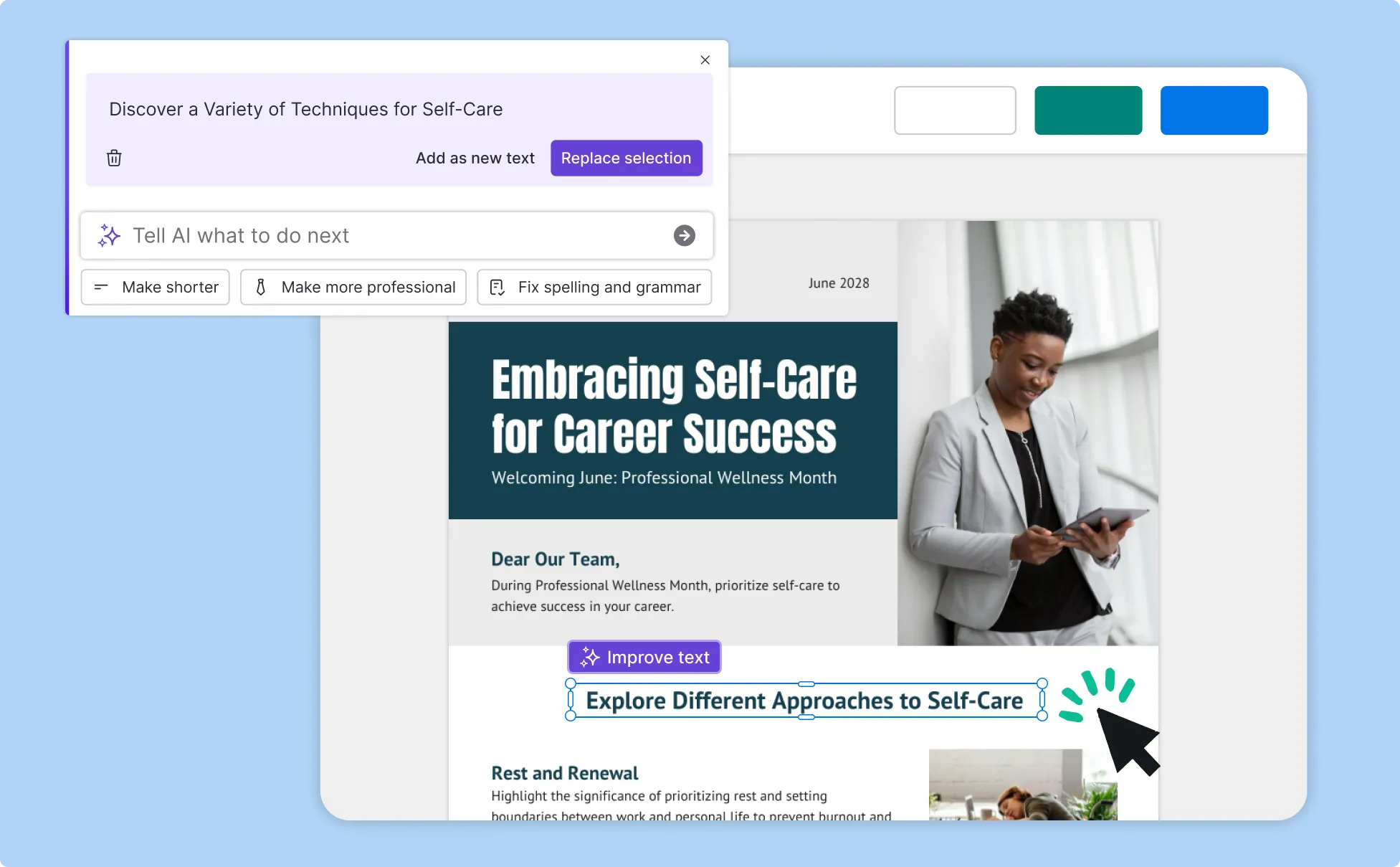Click the AI sparkle icon on Improve text button
1400x867 pixels.
[589, 657]
